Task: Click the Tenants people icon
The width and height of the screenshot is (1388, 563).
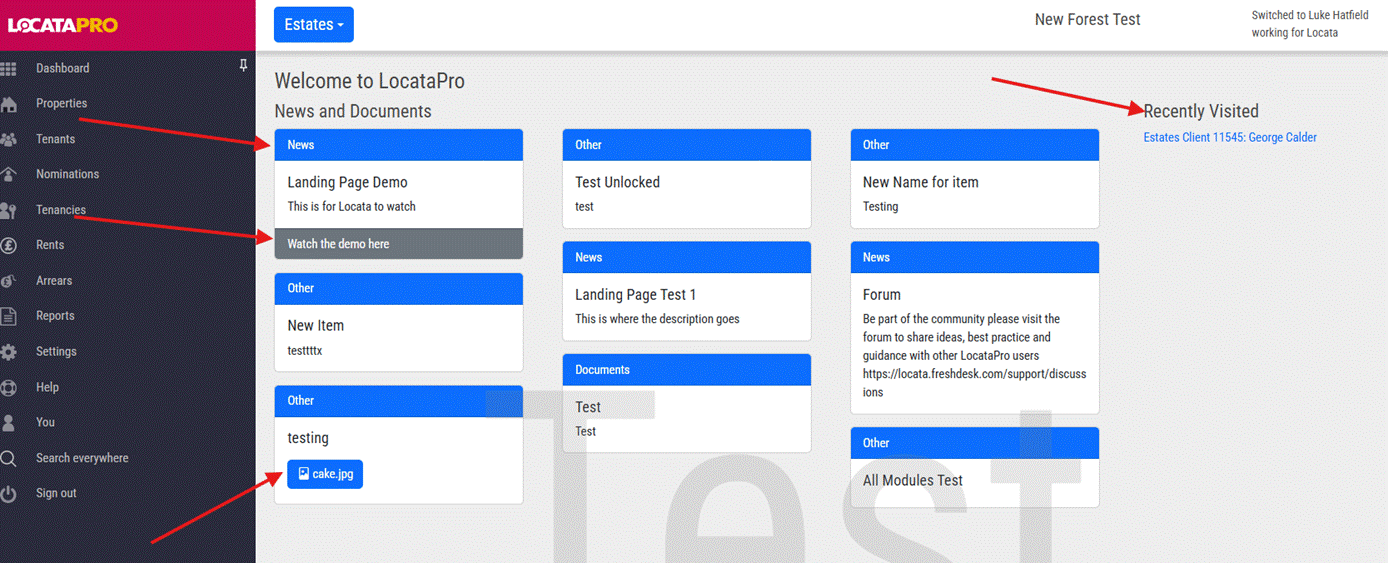Action: [8, 140]
